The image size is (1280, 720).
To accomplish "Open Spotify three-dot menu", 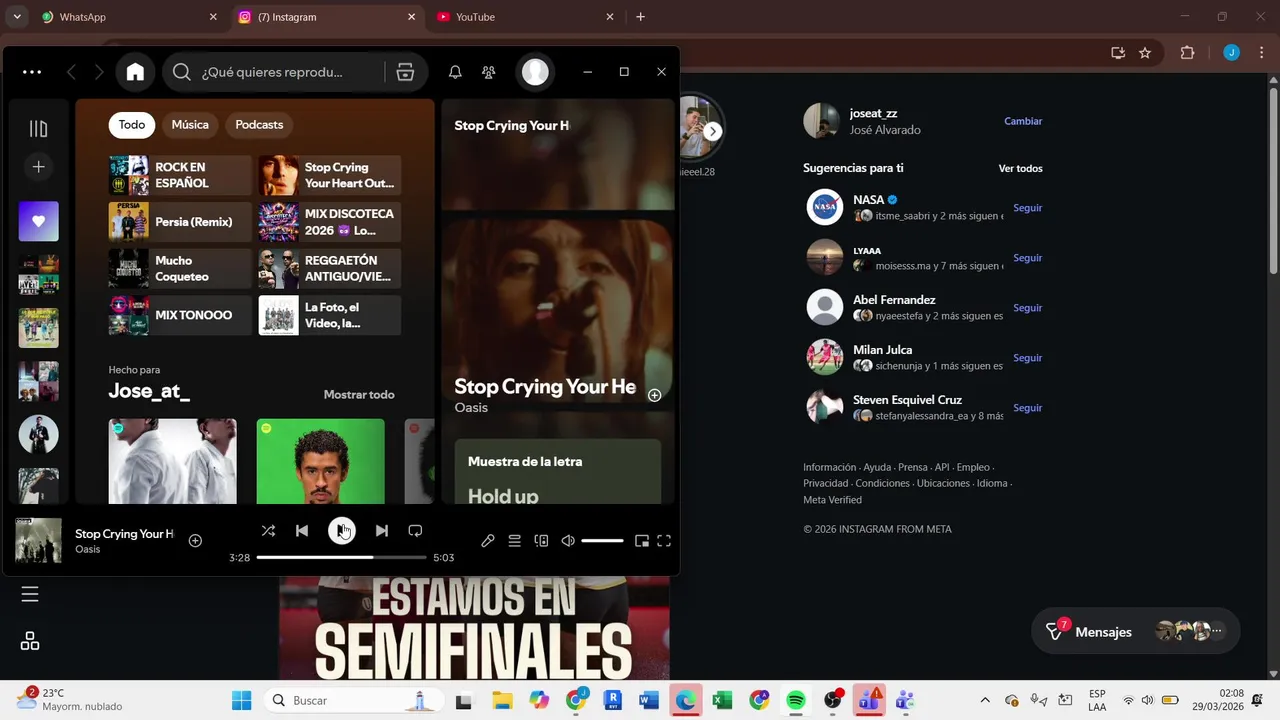I will [x=32, y=72].
